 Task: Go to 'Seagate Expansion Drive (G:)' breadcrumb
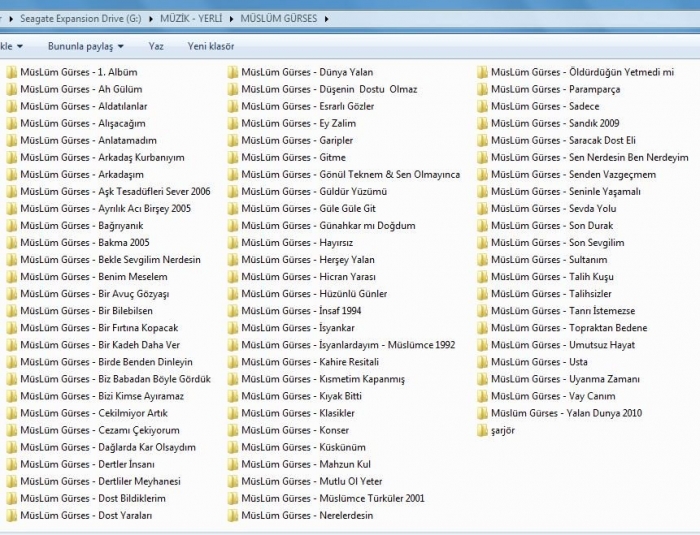(81, 19)
